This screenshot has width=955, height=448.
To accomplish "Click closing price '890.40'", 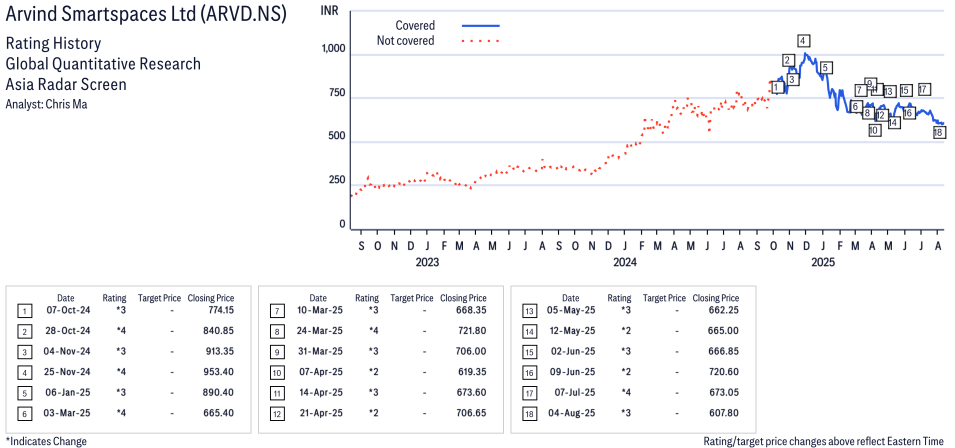I will point(220,393).
